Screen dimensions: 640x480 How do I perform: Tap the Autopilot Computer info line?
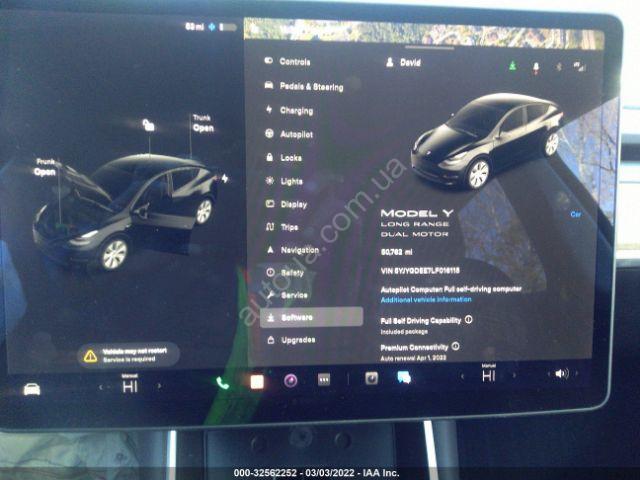(x=451, y=289)
